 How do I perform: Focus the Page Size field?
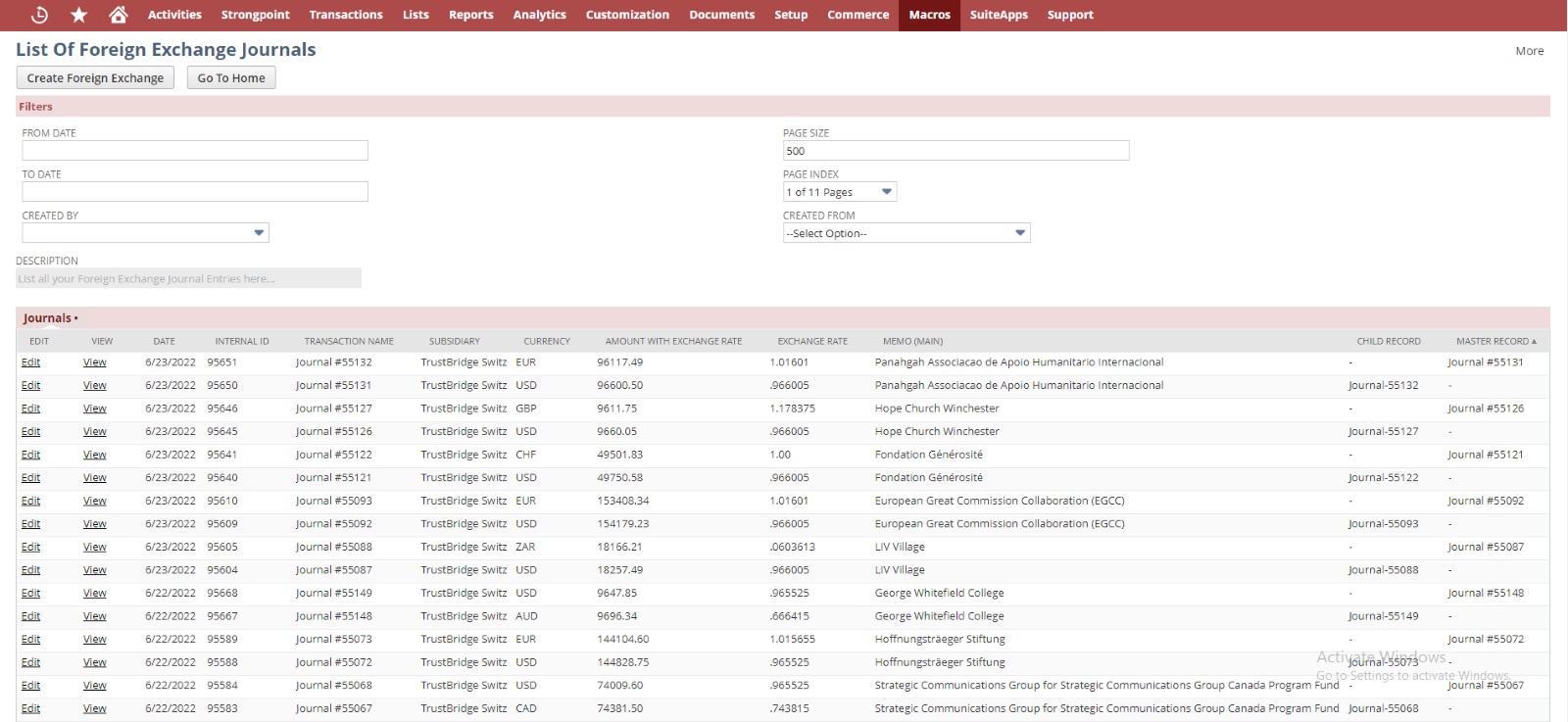(x=955, y=151)
